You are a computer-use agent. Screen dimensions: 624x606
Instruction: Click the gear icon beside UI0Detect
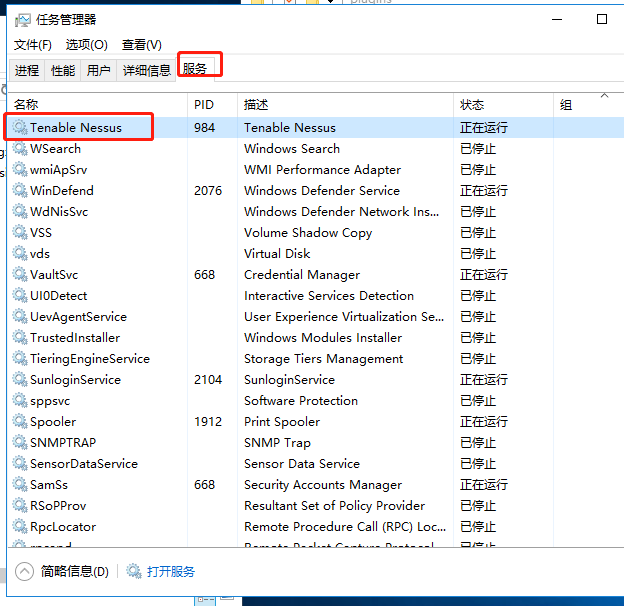pyautogui.click(x=20, y=295)
